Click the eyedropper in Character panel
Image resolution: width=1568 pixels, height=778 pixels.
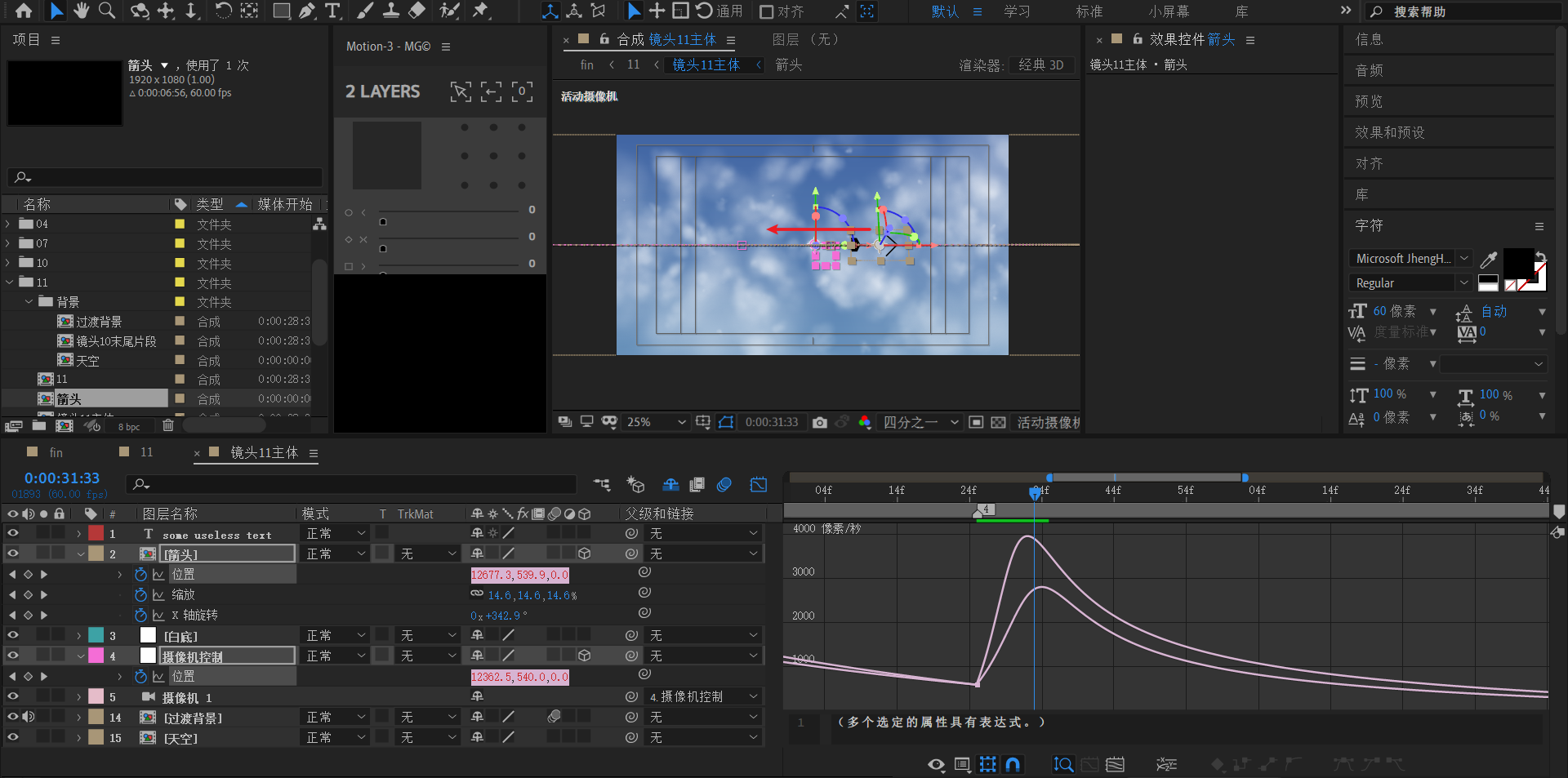(x=1489, y=260)
